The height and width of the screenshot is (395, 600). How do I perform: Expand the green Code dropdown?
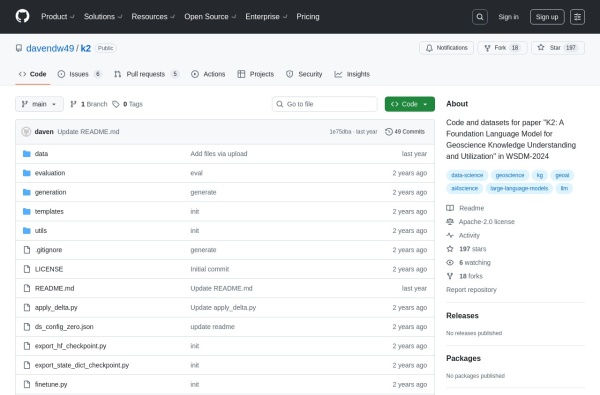pos(409,104)
